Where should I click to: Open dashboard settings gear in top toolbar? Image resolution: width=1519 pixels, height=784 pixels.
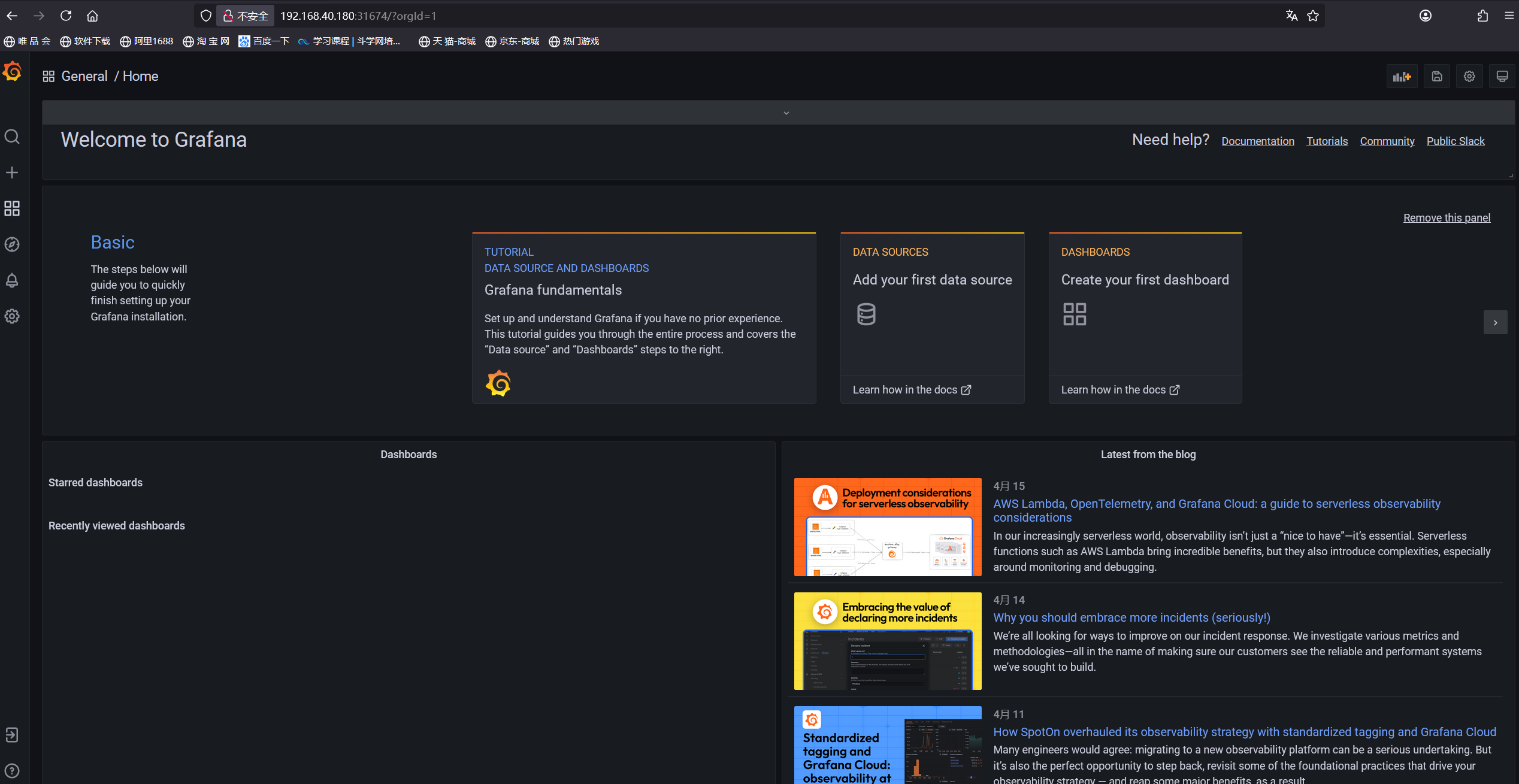point(1469,77)
